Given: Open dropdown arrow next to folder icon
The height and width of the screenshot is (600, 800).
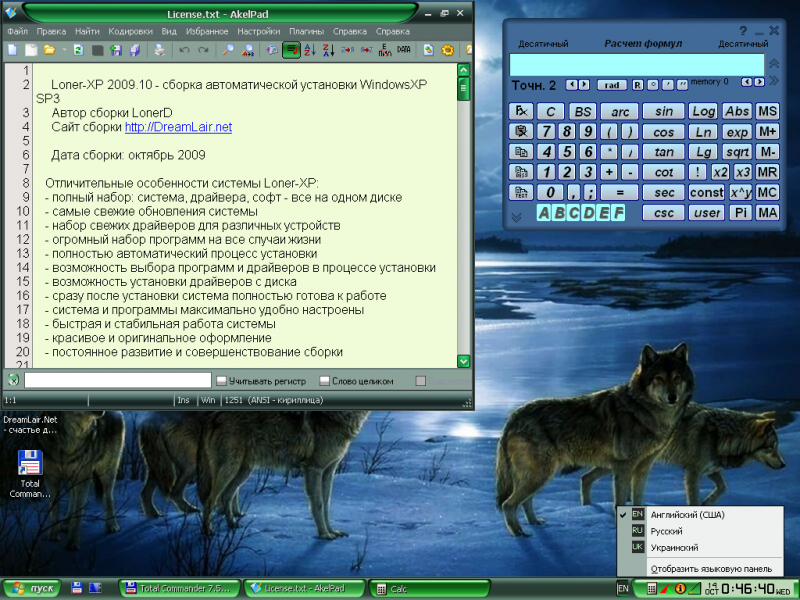Looking at the screenshot, I should point(64,49).
